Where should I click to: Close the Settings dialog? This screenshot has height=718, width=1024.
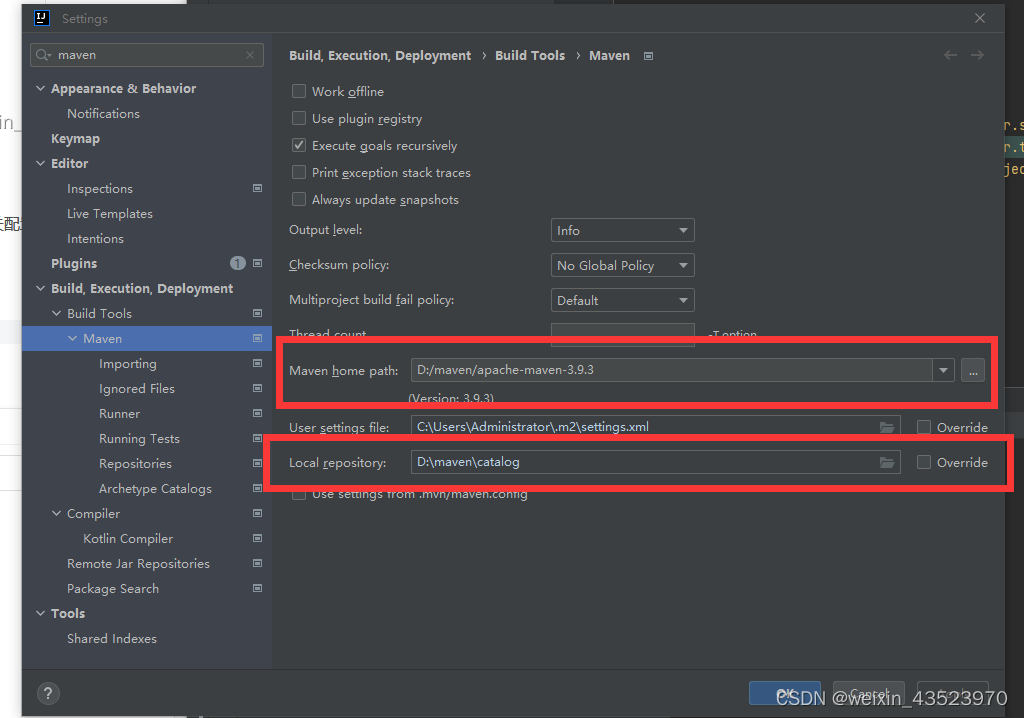(980, 18)
